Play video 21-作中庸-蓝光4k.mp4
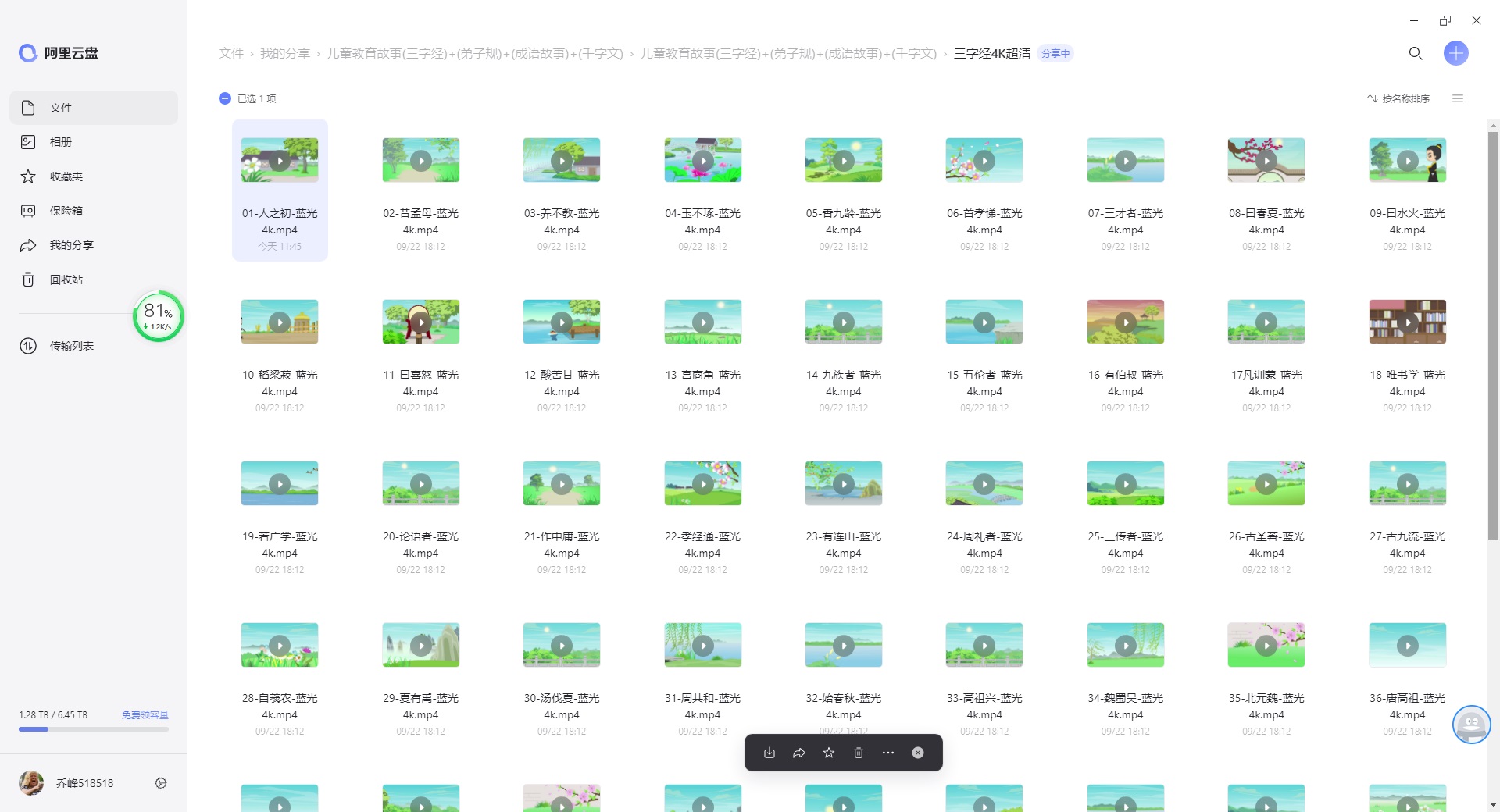Viewport: 1500px width, 812px height. [562, 483]
